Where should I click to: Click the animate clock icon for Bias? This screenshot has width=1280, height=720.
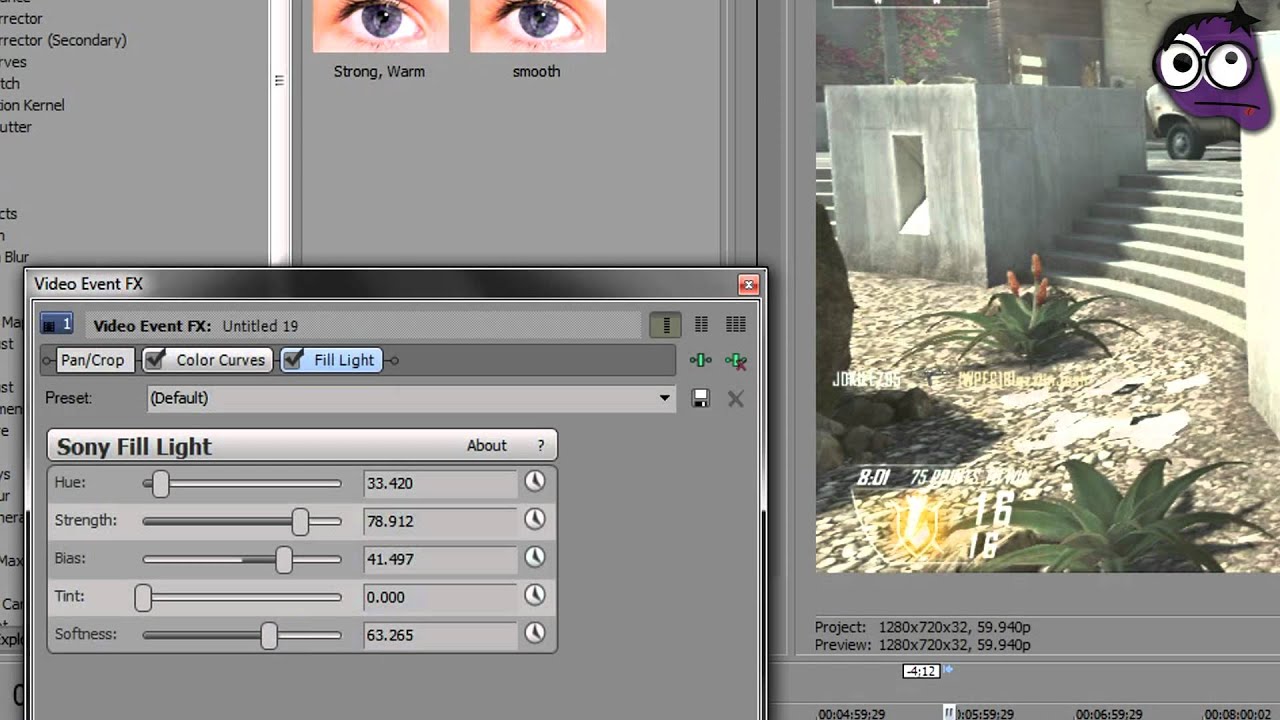[535, 558]
